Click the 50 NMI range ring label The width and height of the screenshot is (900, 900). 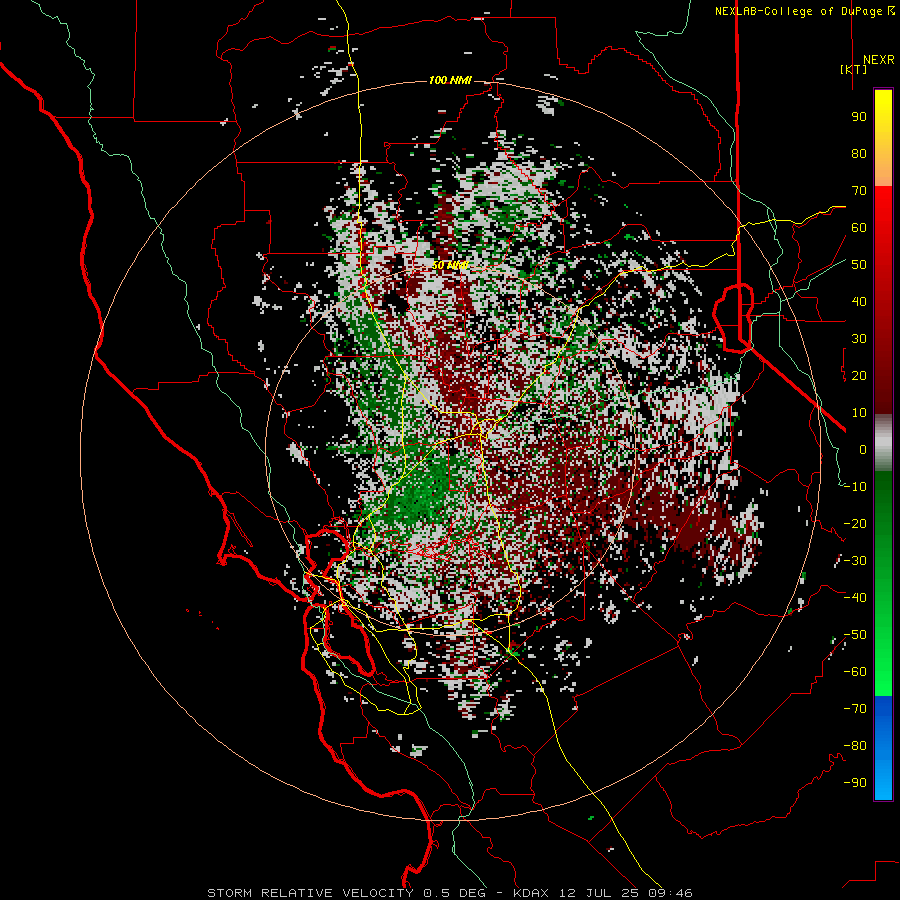(450, 265)
